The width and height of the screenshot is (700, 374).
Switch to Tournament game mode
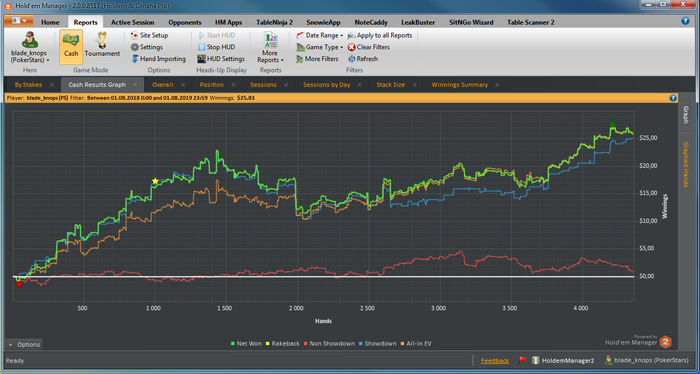pos(102,45)
